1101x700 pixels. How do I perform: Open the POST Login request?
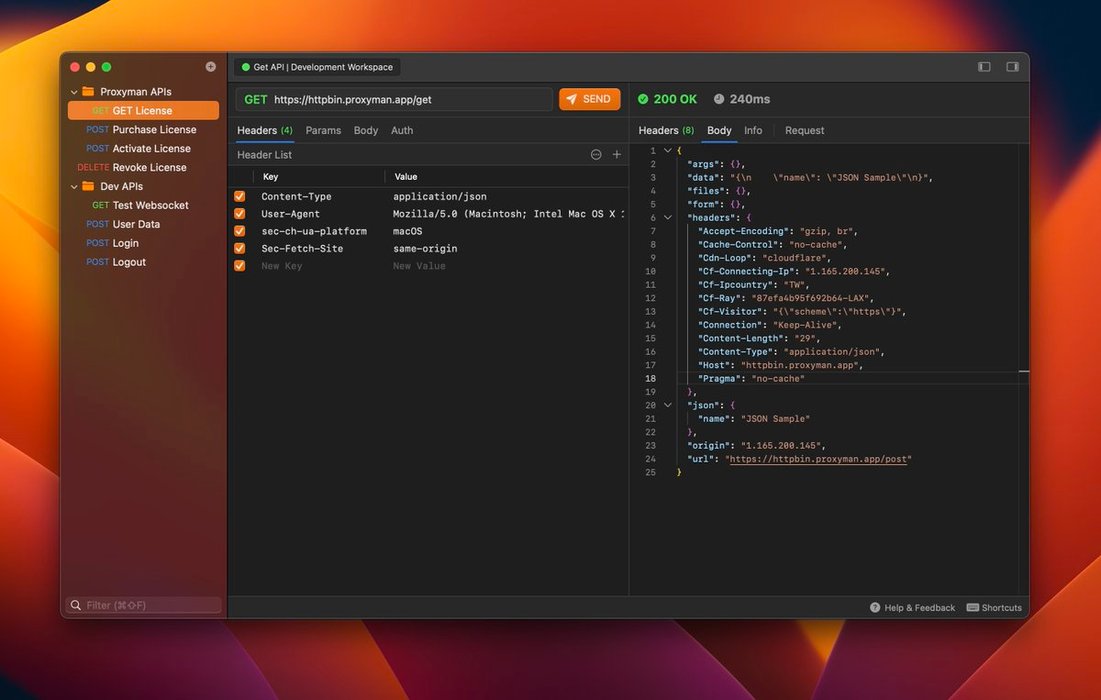[143, 243]
